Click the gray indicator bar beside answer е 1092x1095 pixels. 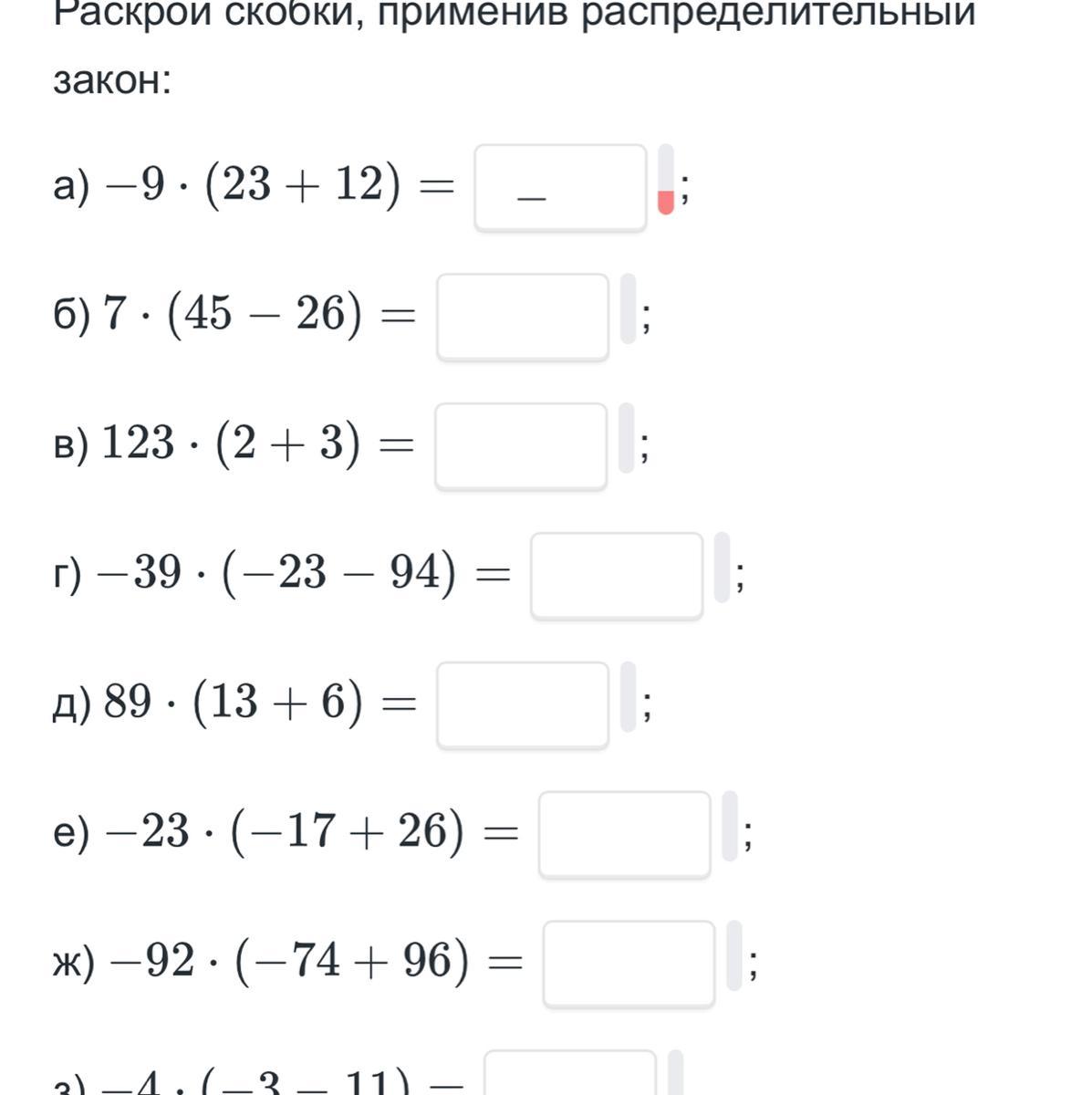point(729,827)
